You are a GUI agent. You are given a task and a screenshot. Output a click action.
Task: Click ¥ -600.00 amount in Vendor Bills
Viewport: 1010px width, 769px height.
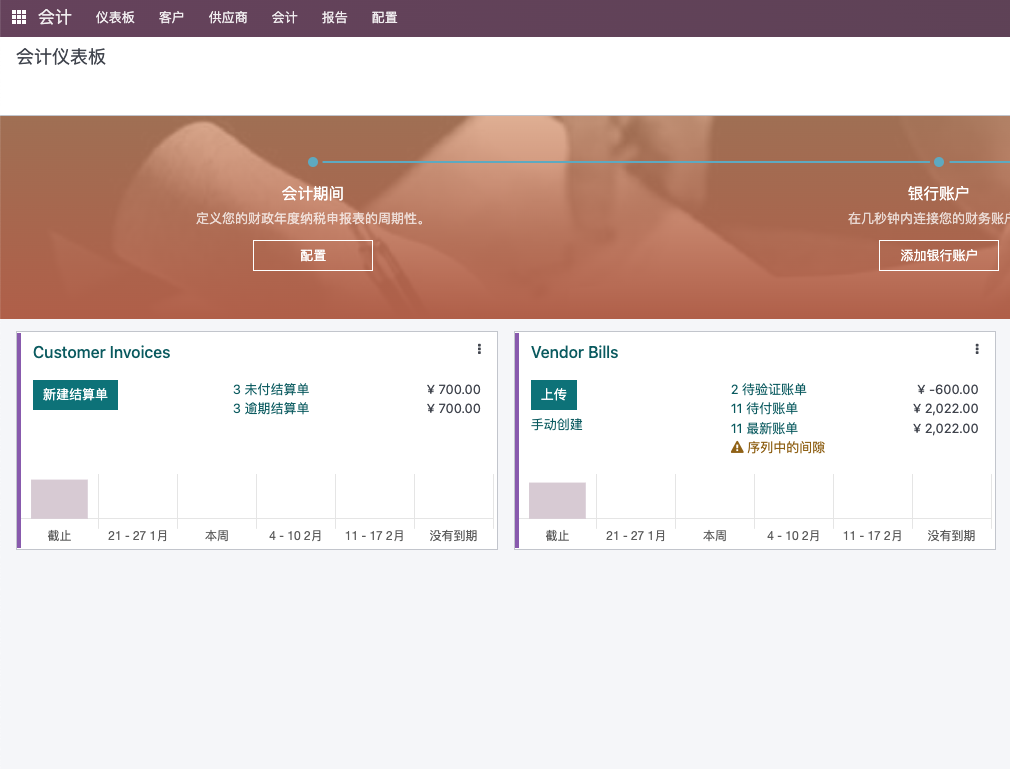948,390
